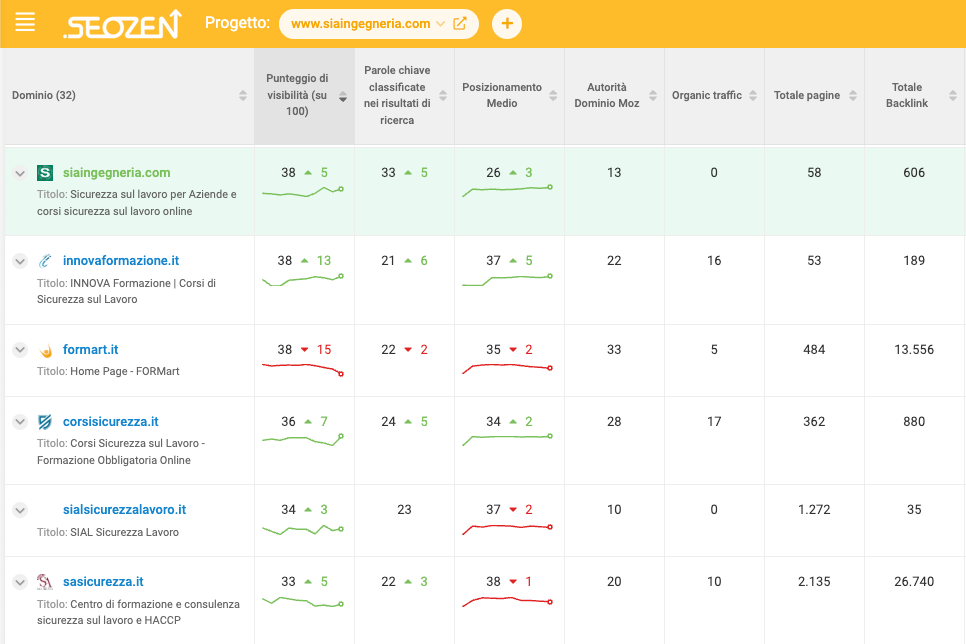The image size is (966, 644).
Task: Expand the corsisicurezza.it row
Action: 20,422
